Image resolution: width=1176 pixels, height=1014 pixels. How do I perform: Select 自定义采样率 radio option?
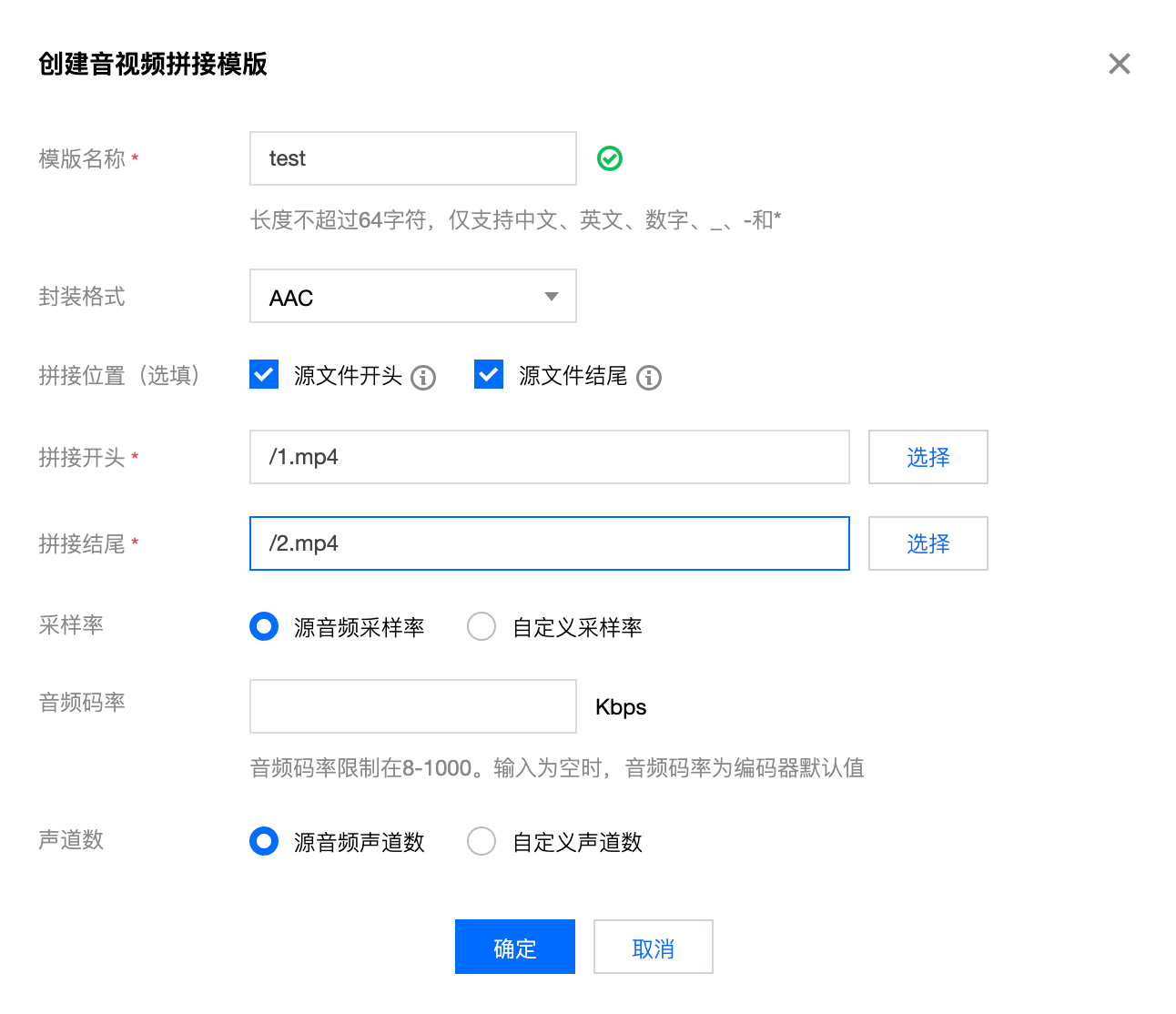pyautogui.click(x=482, y=626)
